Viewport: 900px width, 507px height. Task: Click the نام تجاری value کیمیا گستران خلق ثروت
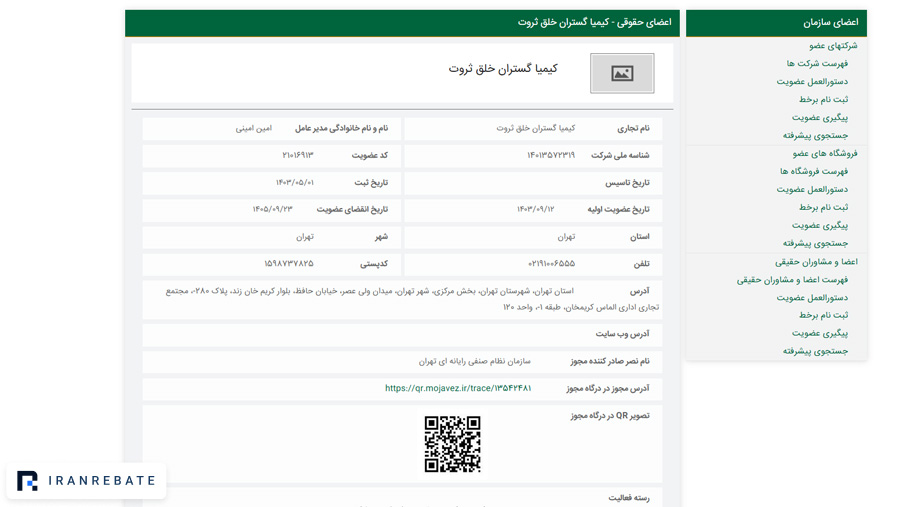[536, 129]
